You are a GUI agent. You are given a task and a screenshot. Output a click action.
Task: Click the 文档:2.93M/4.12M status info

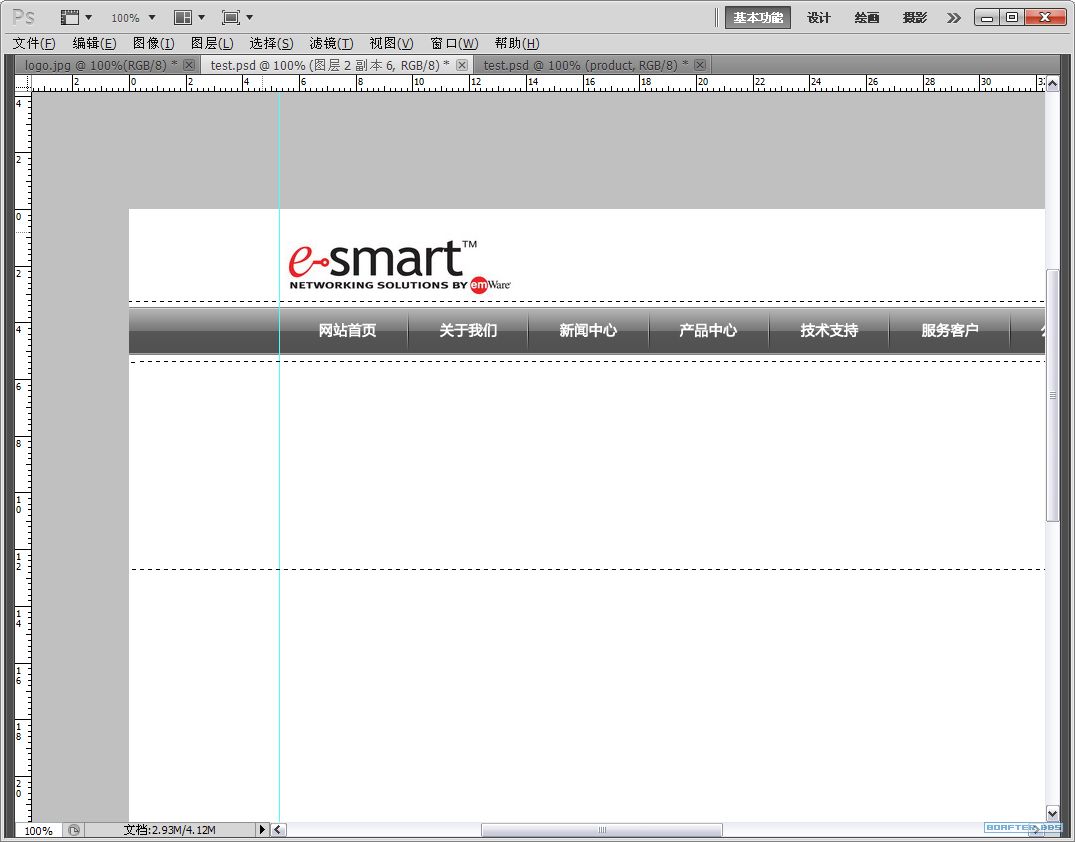(x=169, y=830)
